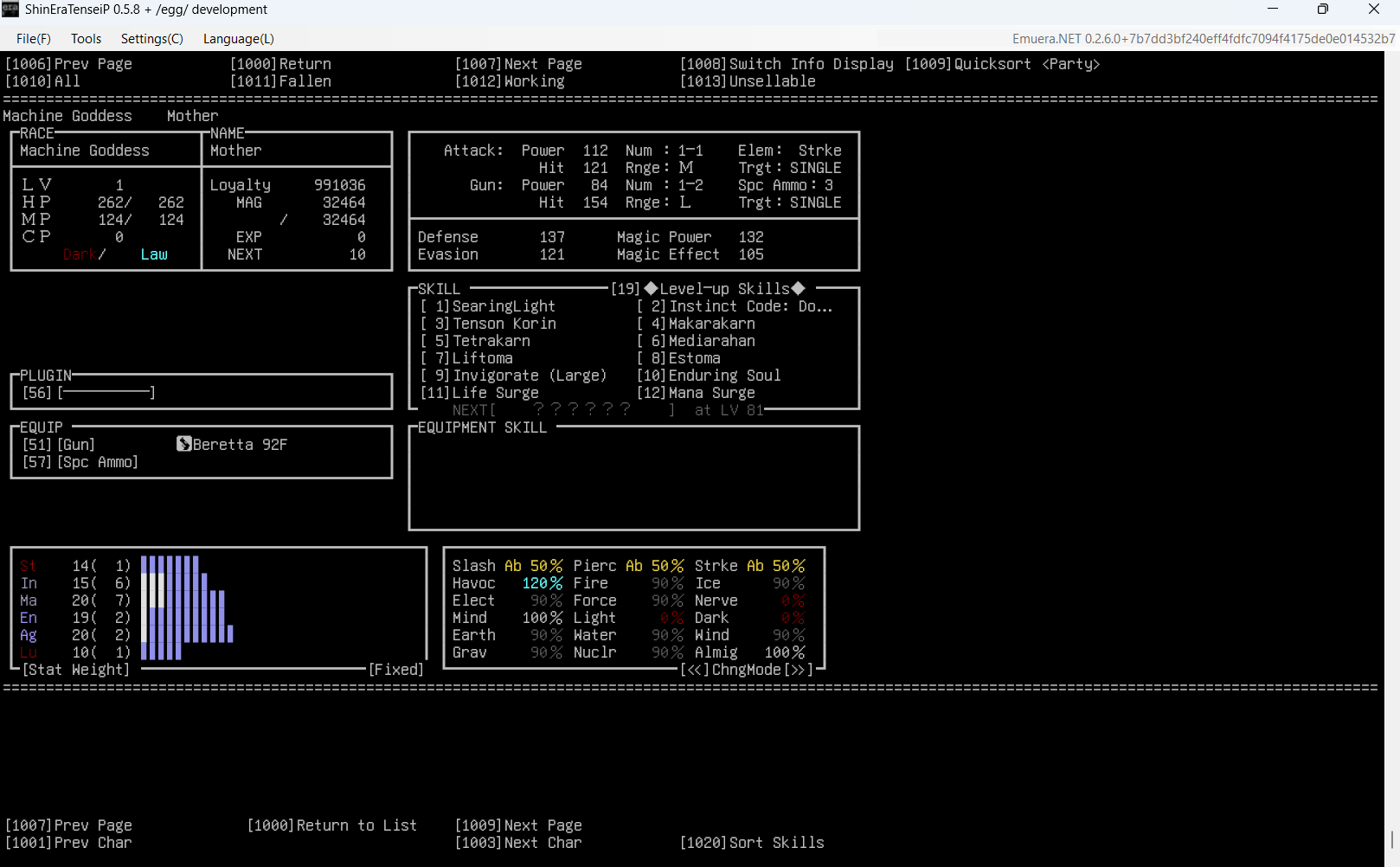This screenshot has height=867, width=1400.
Task: Open the Settings(C) menu
Action: tap(152, 39)
